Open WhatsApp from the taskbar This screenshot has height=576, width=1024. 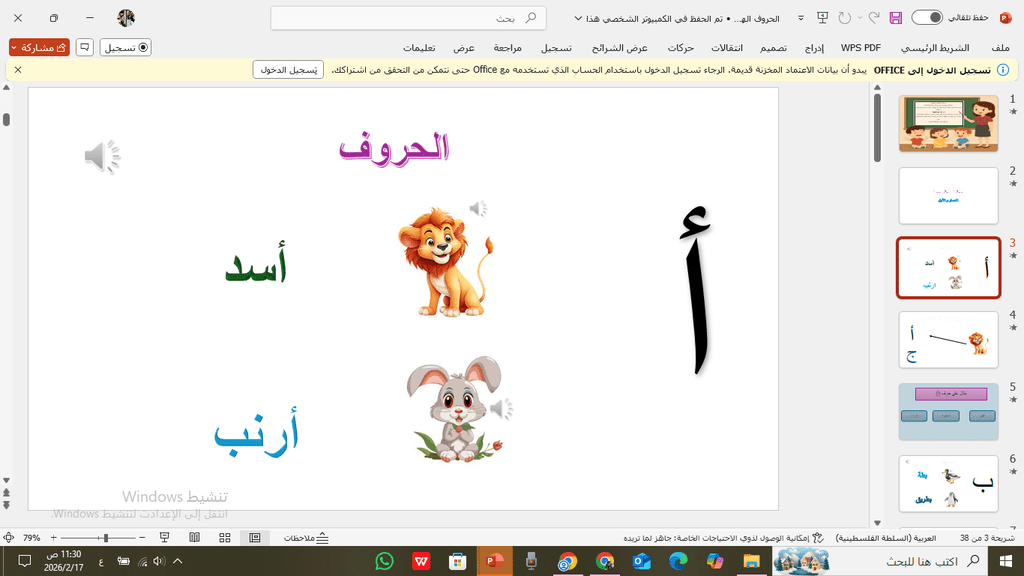(385, 561)
